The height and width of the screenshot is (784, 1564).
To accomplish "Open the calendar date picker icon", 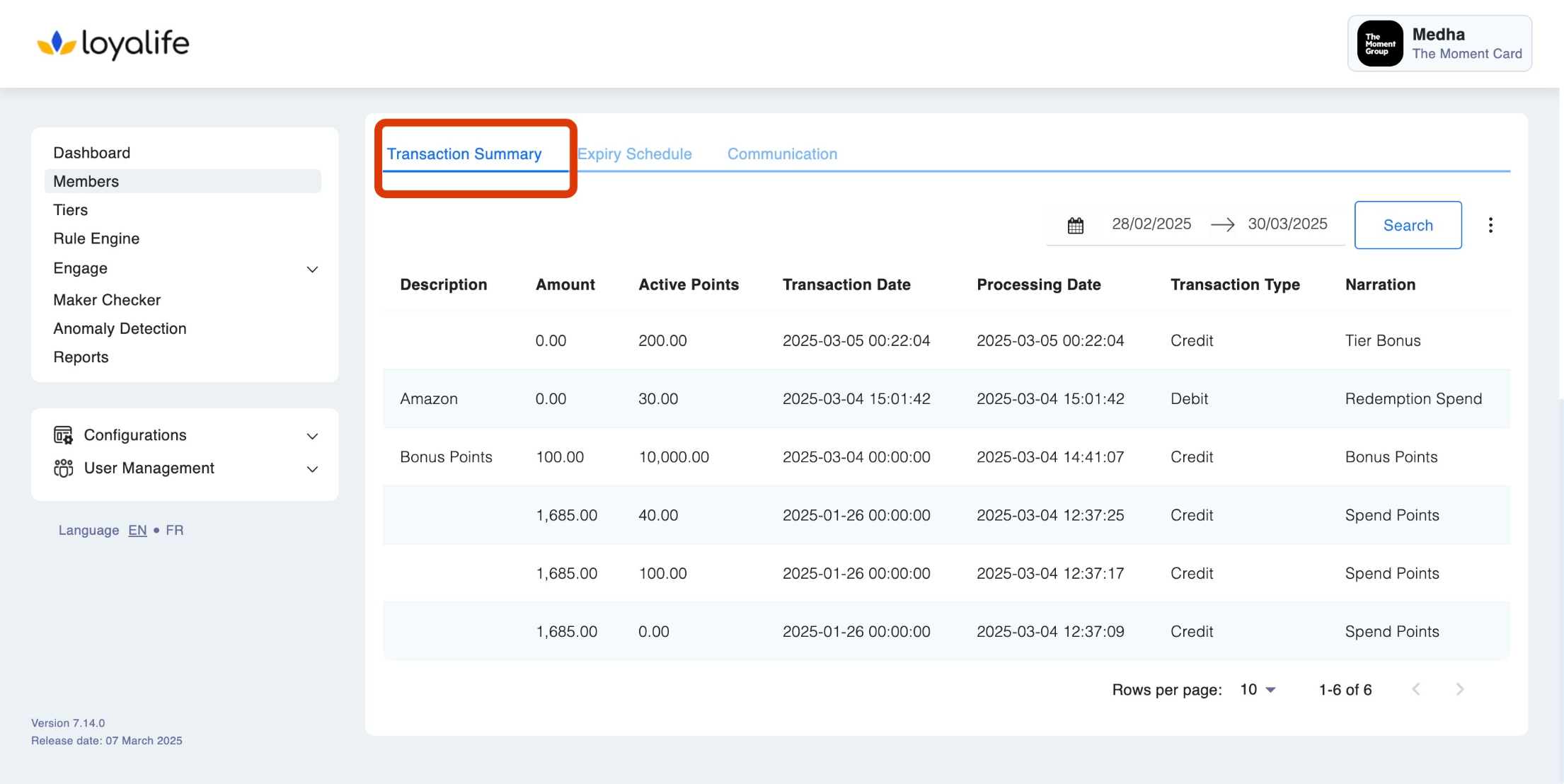I will 1075,226.
